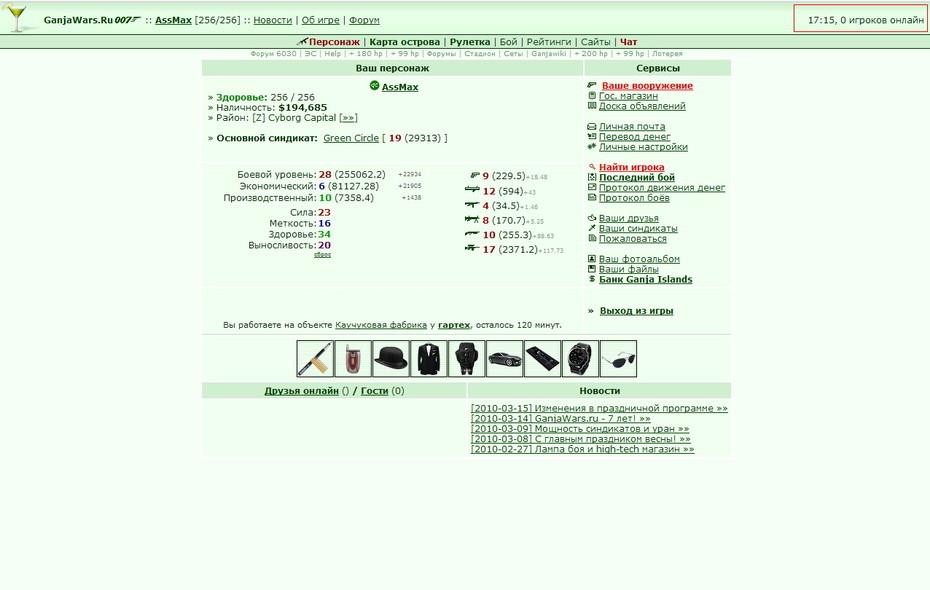930x590 pixels.
Task: Open the Green Circle syndicate link
Action: click(351, 138)
